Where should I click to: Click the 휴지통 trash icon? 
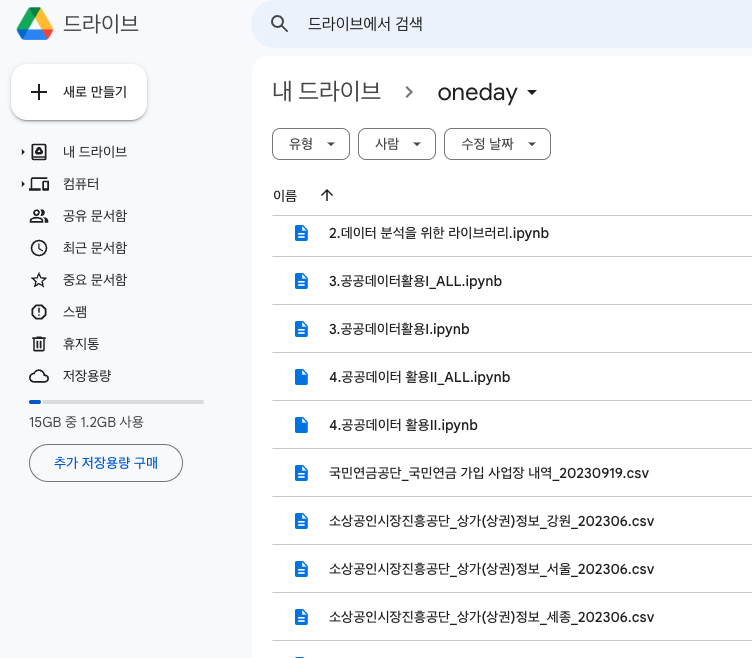coord(39,344)
